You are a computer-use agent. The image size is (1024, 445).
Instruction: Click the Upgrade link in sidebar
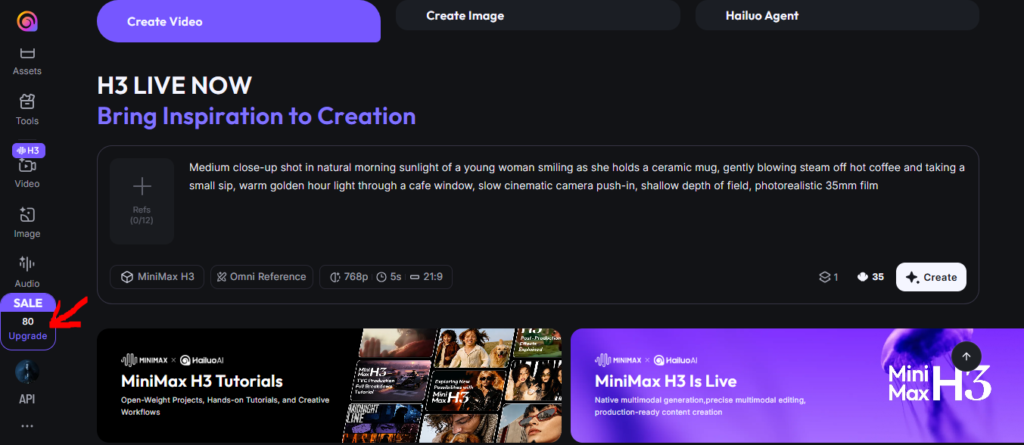(x=27, y=336)
